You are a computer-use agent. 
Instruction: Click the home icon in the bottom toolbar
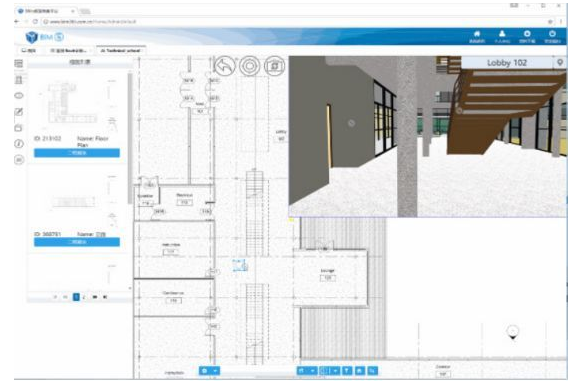coord(359,371)
